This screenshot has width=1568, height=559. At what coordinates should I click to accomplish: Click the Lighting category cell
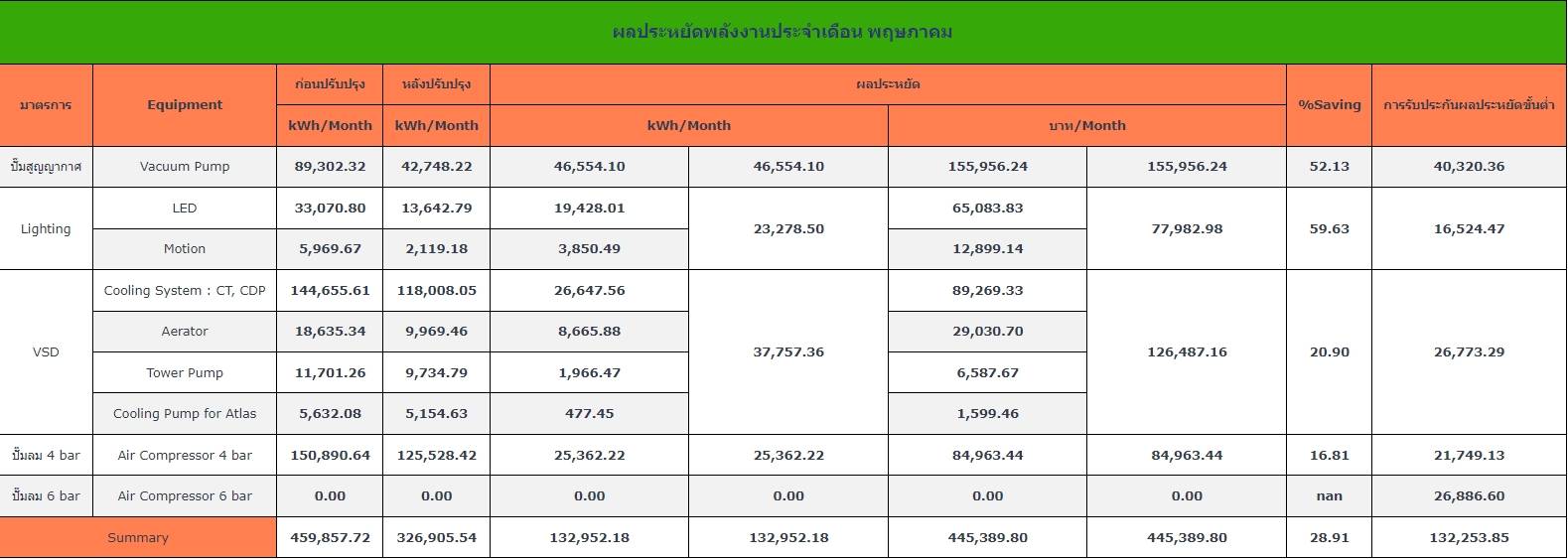click(46, 229)
